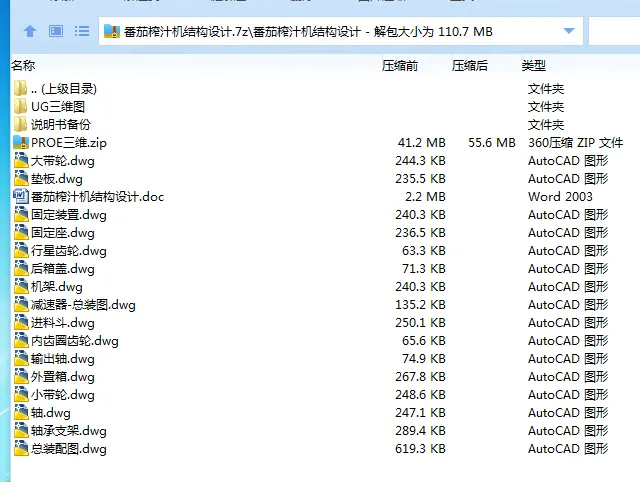The width and height of the screenshot is (640, 482).
Task: Select the 轴承支架.dwg file icon
Action: pos(21,430)
